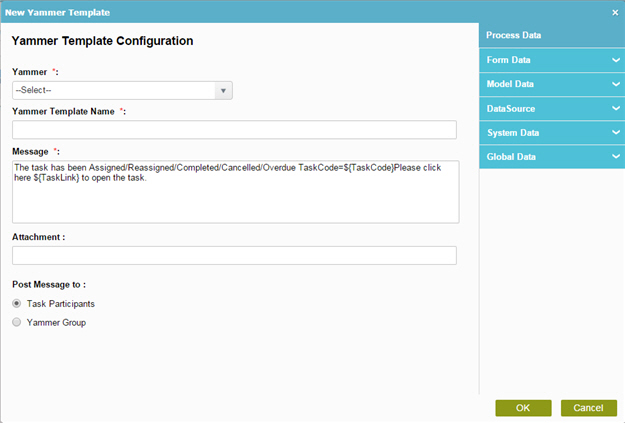Close the New Yammer Template dialog
Screen dimensions: 625x423
click(x=615, y=13)
